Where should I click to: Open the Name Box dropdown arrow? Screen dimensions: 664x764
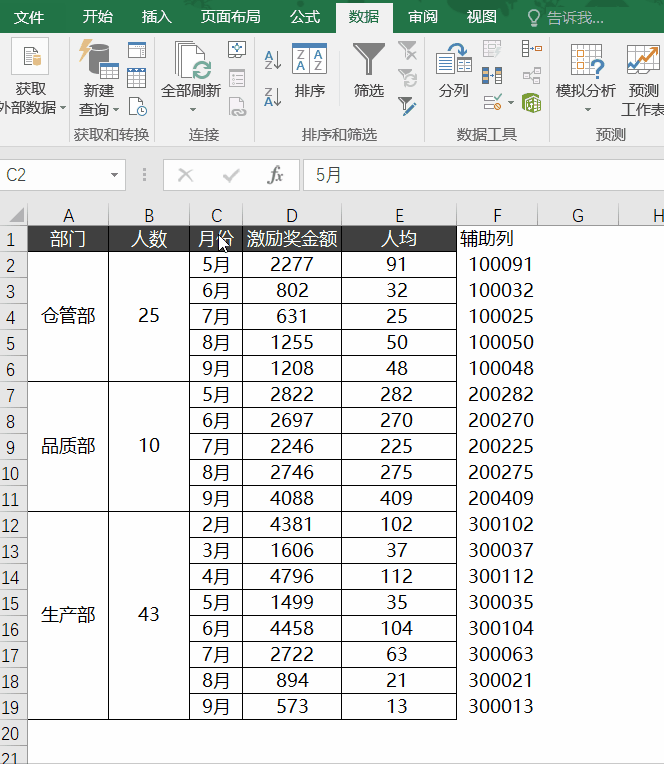coord(114,174)
